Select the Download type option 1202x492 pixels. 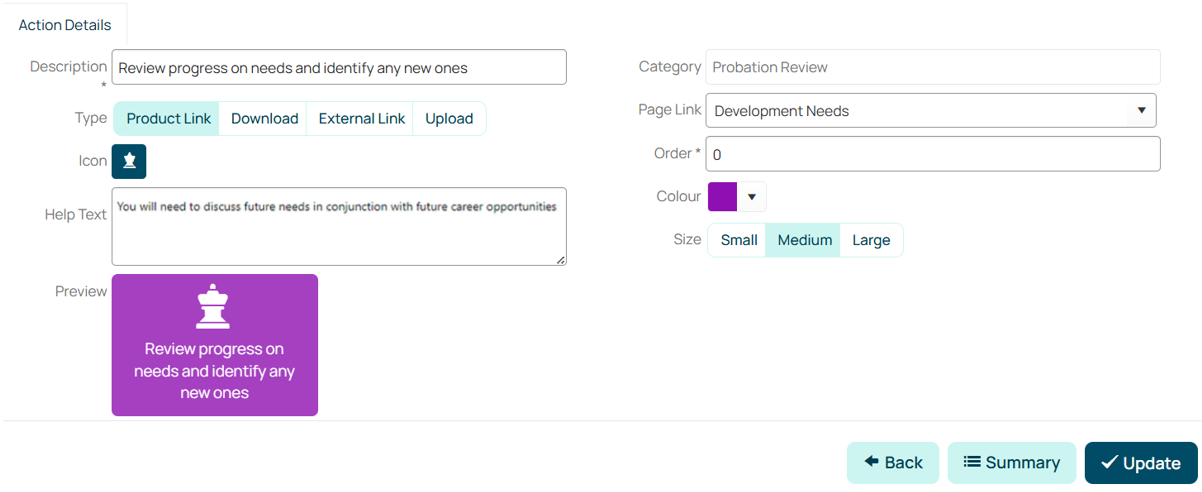264,118
